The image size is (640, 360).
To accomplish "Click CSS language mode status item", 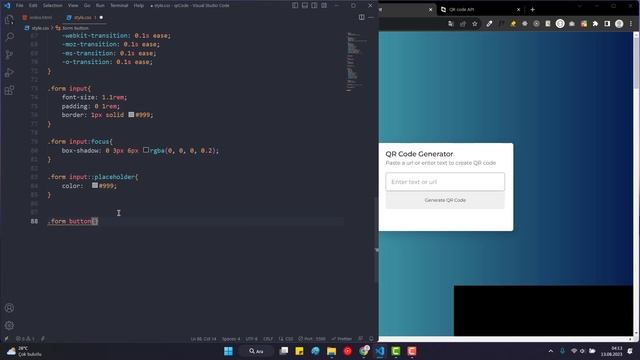I will [x=286, y=339].
